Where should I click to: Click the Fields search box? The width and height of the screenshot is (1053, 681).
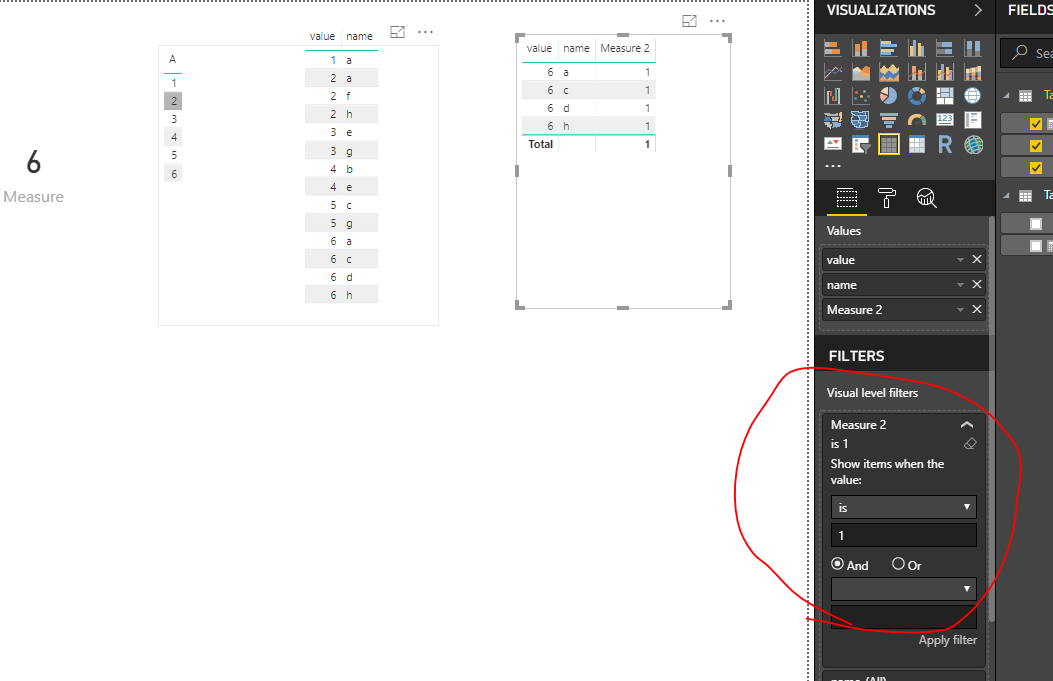click(1027, 52)
